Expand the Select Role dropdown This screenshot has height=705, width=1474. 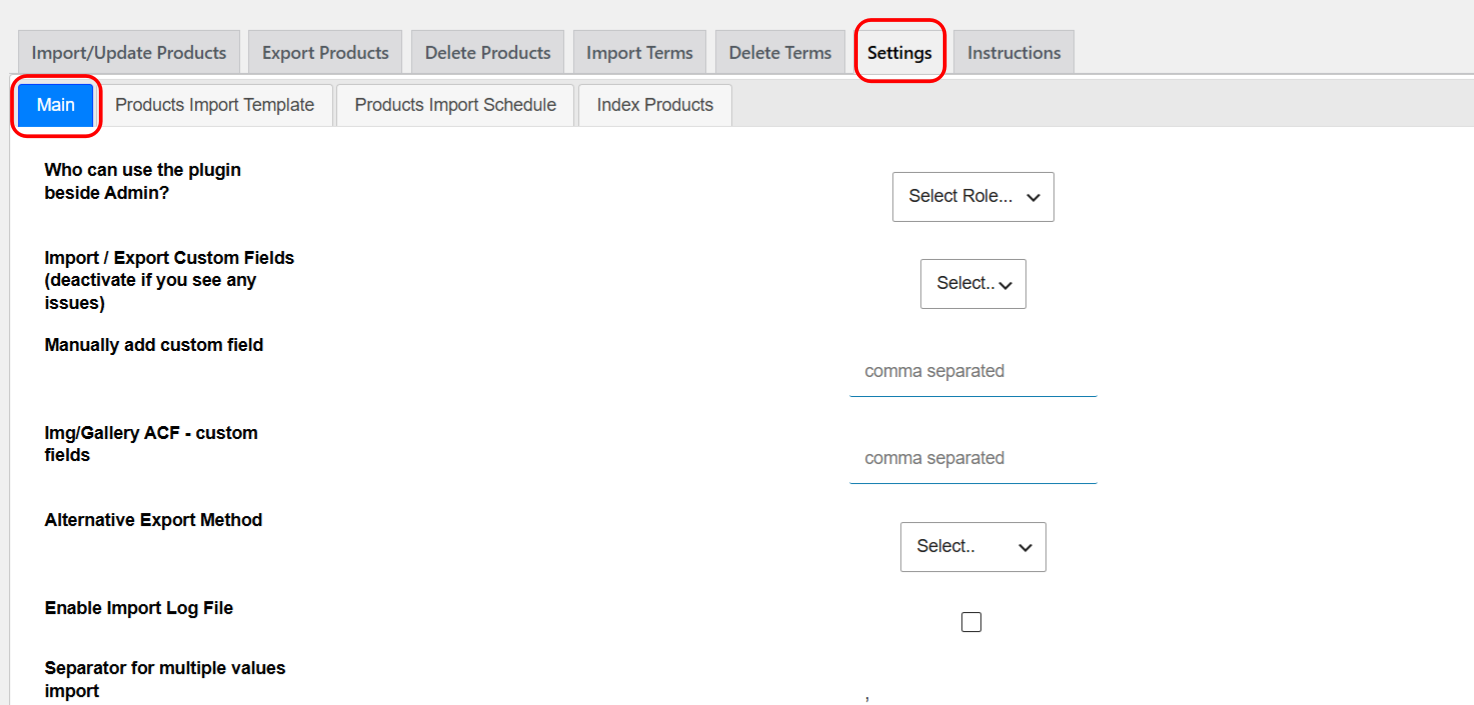pos(973,196)
